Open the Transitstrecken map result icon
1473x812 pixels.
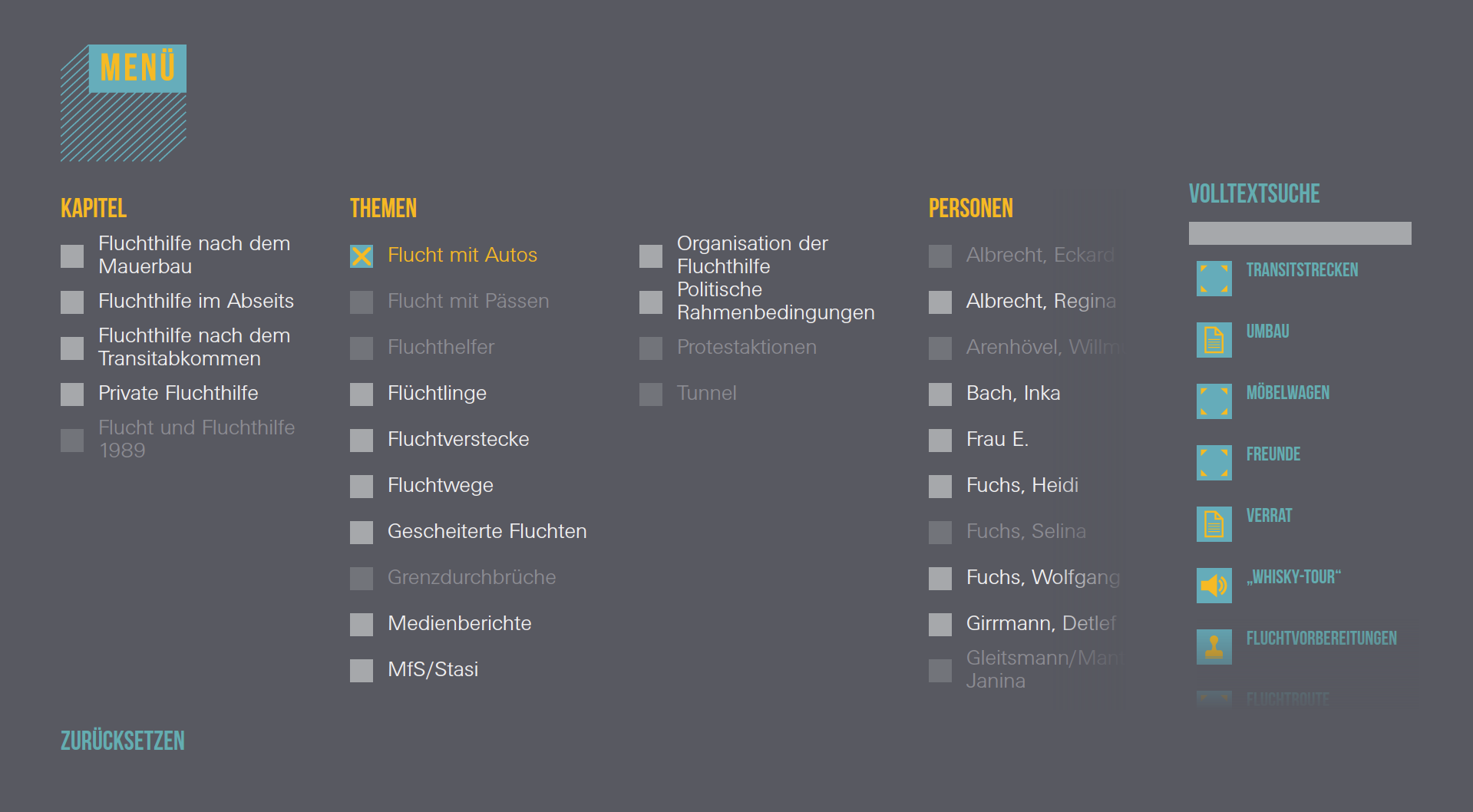[x=1214, y=279]
